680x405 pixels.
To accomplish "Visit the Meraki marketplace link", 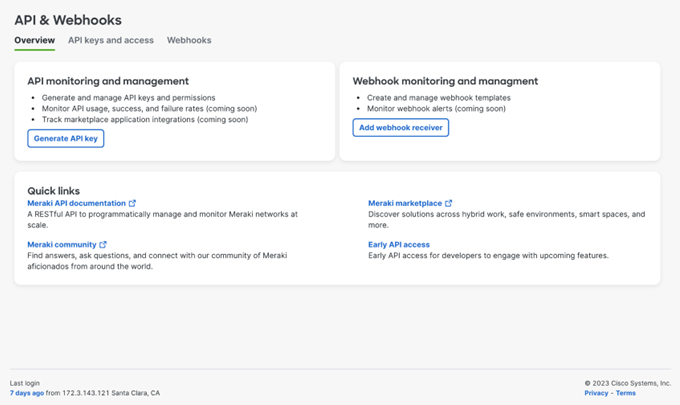I will click(404, 203).
